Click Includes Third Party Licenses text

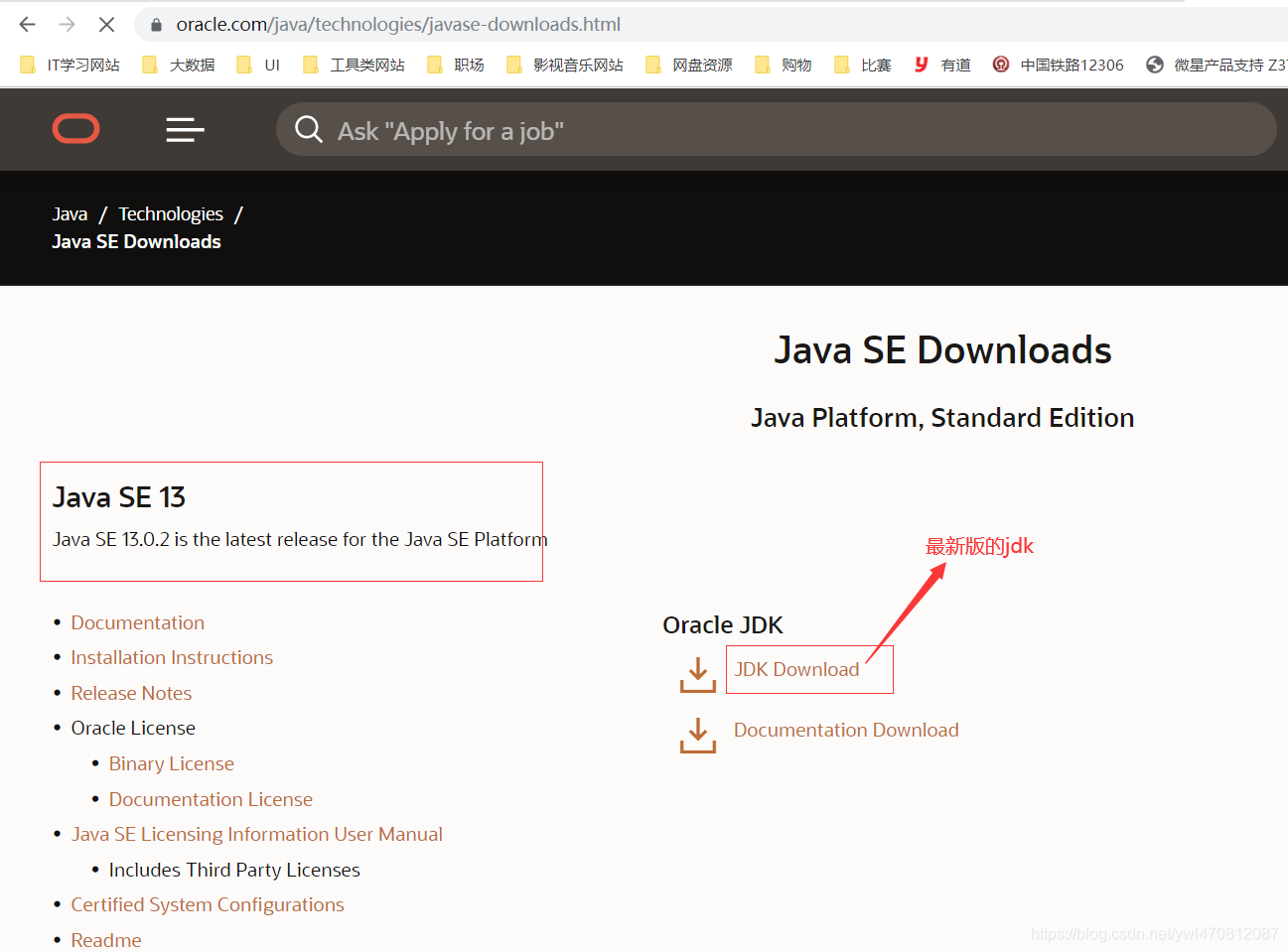click(234, 870)
